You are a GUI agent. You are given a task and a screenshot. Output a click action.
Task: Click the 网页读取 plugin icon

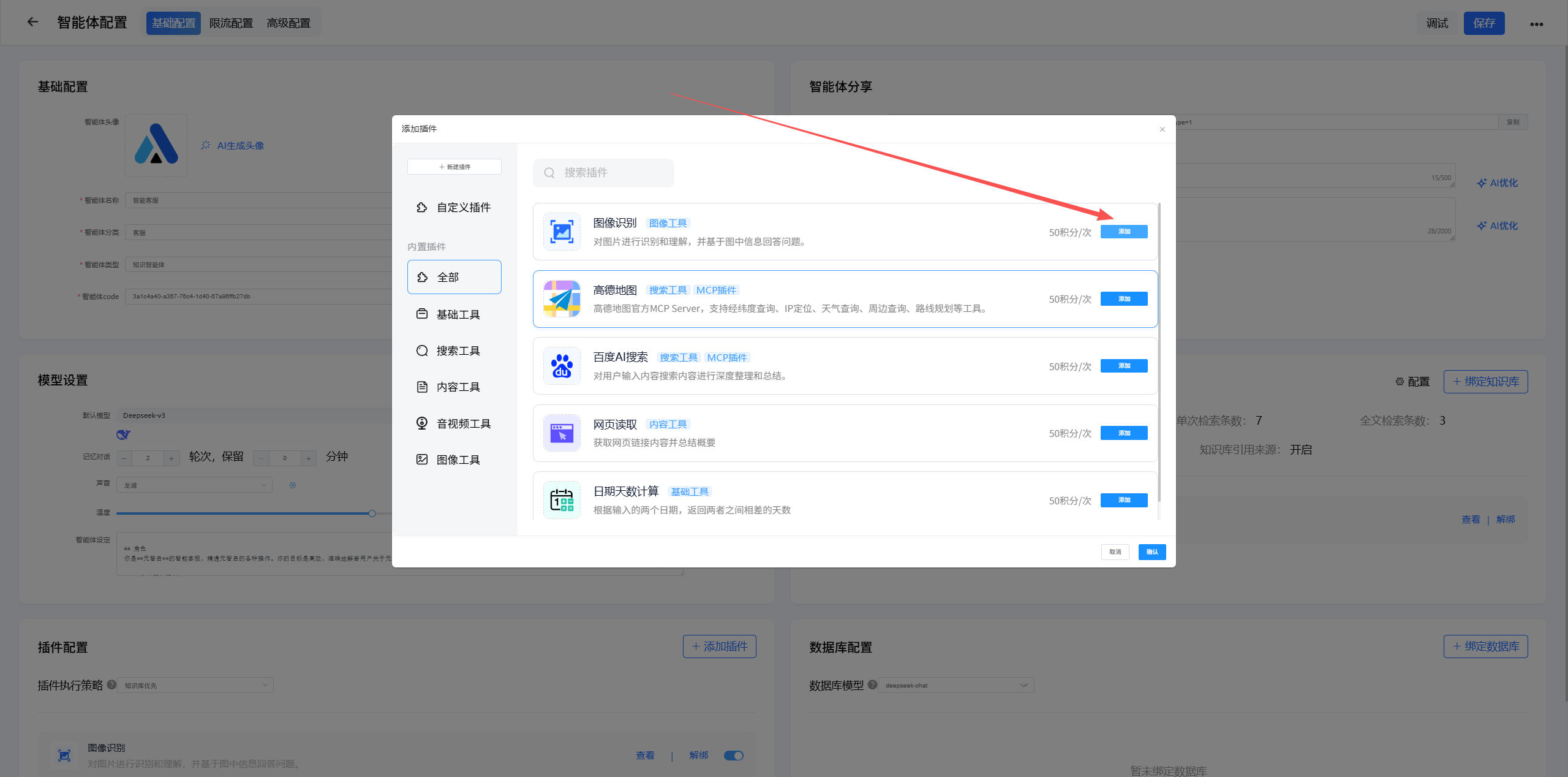click(x=562, y=433)
